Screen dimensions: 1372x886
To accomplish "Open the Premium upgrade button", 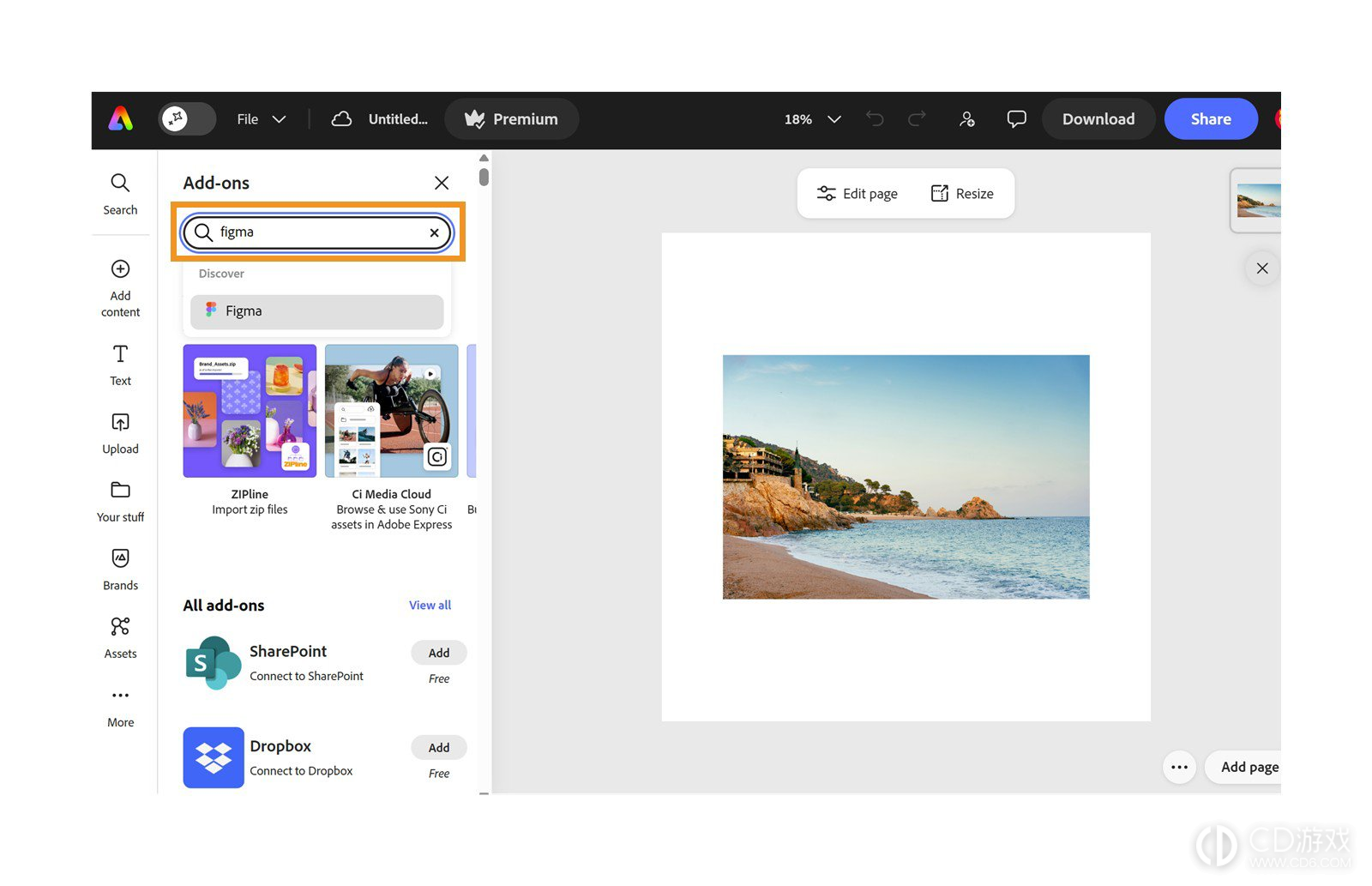I will pos(512,119).
